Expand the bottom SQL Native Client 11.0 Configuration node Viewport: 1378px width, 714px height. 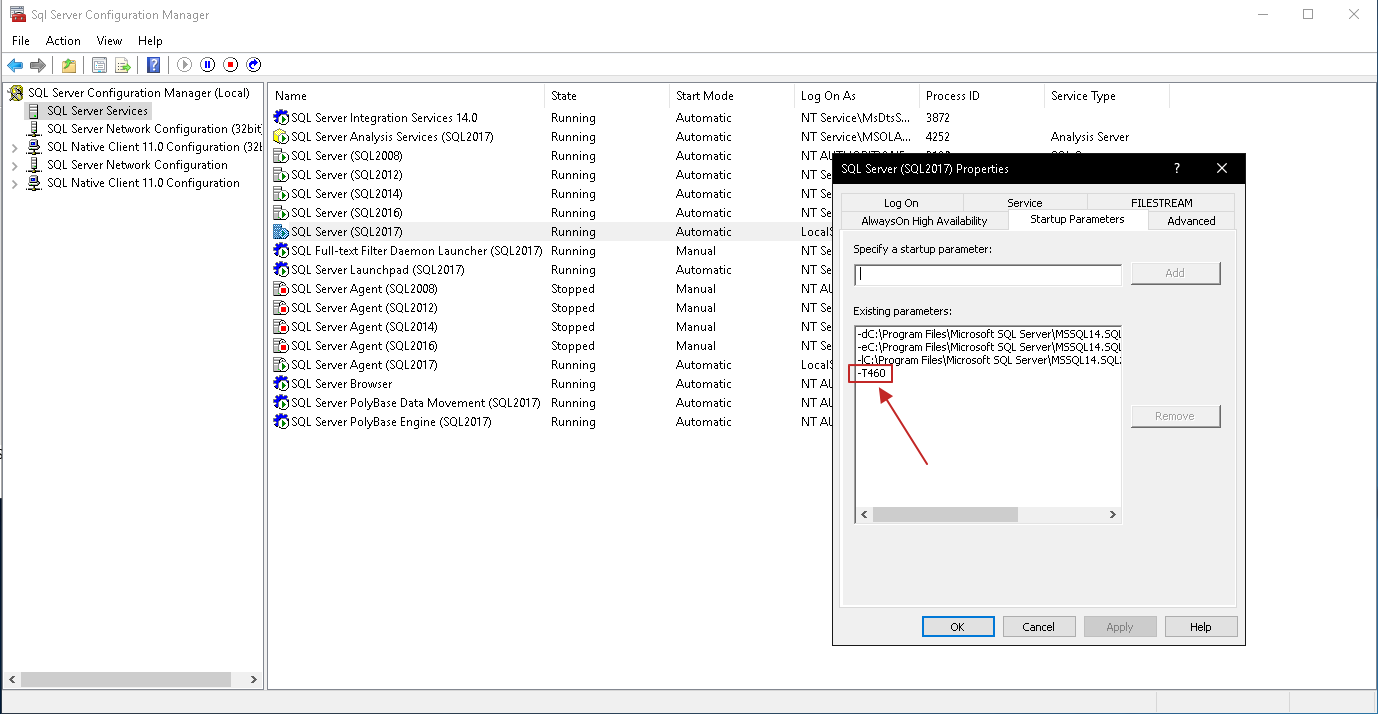[x=14, y=183]
